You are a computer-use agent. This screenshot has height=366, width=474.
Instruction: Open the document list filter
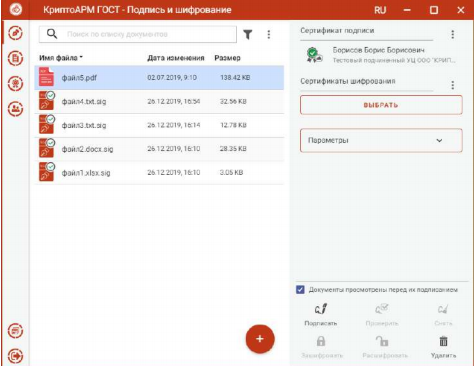coord(248,34)
